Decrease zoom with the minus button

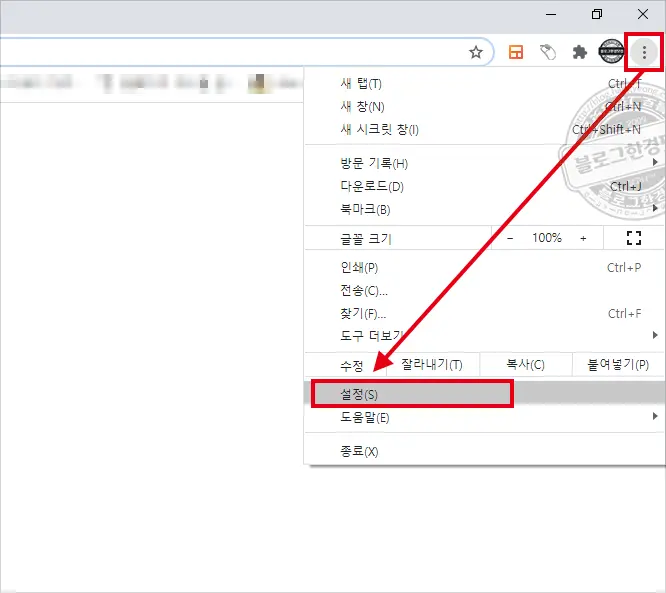[x=510, y=238]
